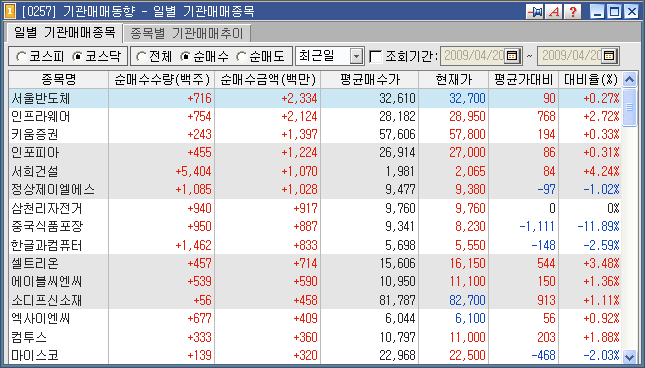Sort by 대비율(%) column header
The width and height of the screenshot is (645, 368).
point(590,79)
